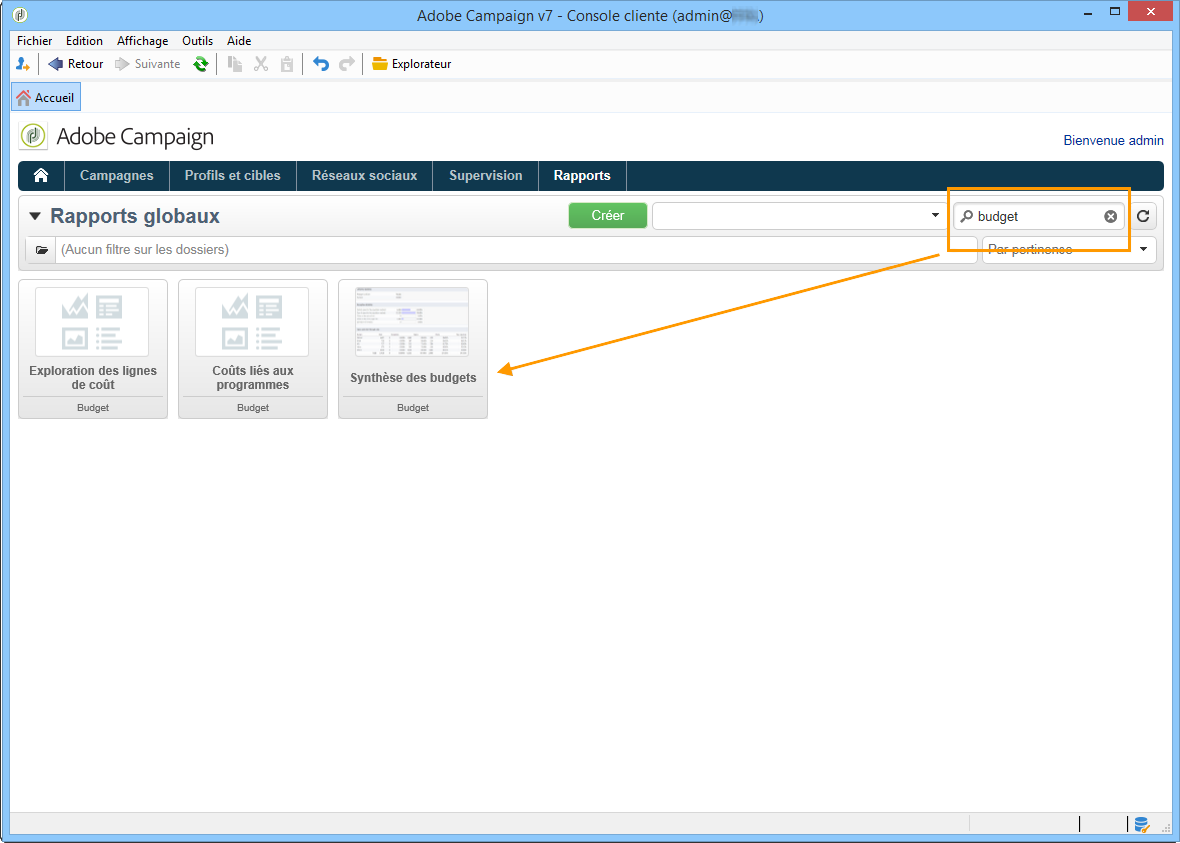
Task: Open the Par pertinence sort dropdown
Action: click(x=1069, y=249)
